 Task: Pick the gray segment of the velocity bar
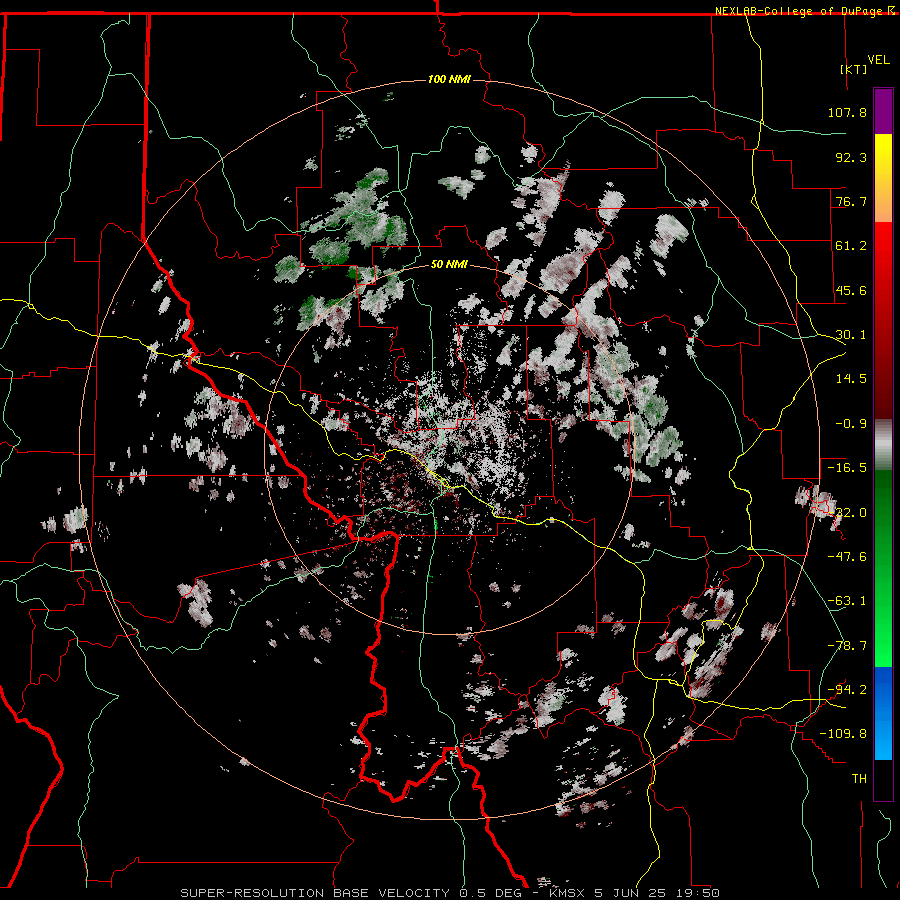(883, 445)
